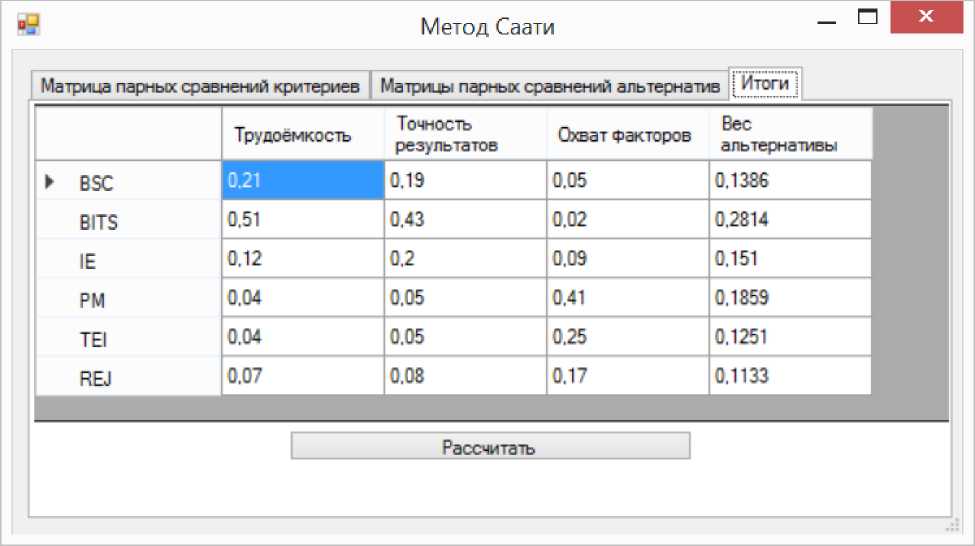Click the Охват факторов column header

point(627,135)
